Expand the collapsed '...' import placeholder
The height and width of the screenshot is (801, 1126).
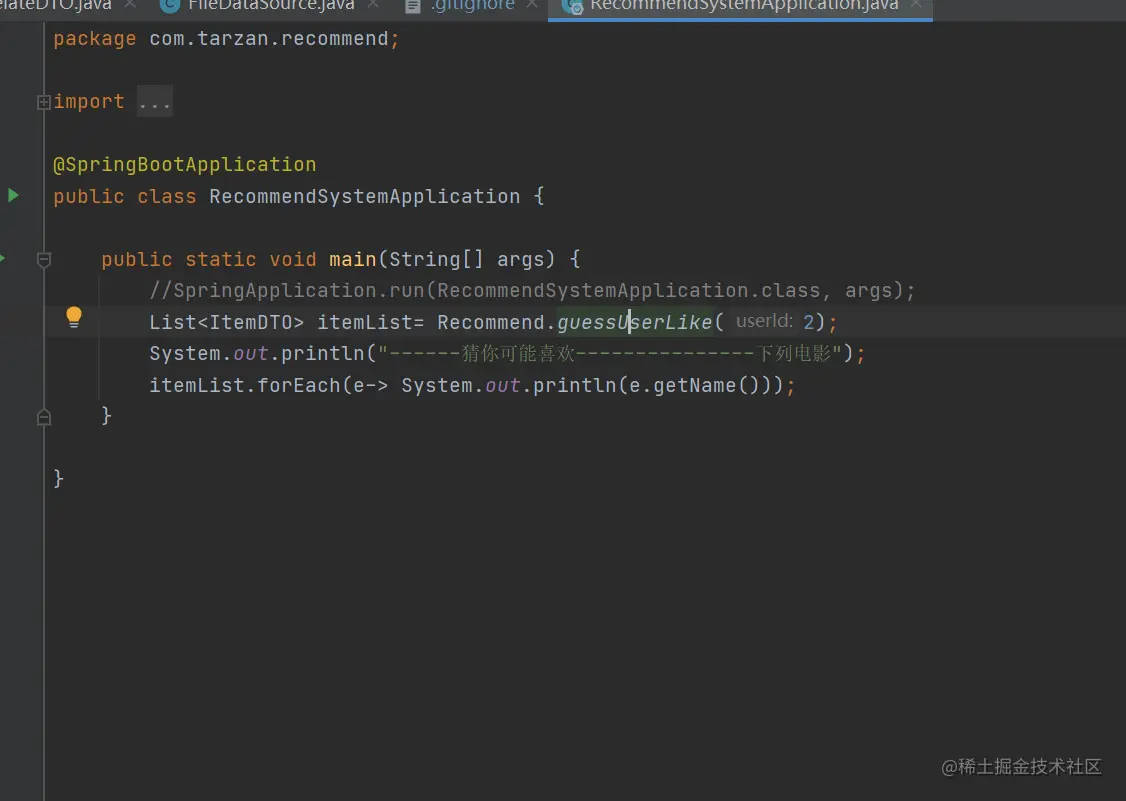coord(154,102)
